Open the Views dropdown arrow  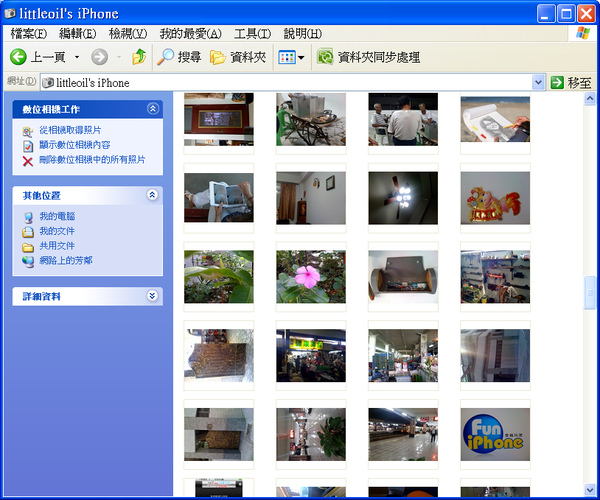tap(301, 57)
